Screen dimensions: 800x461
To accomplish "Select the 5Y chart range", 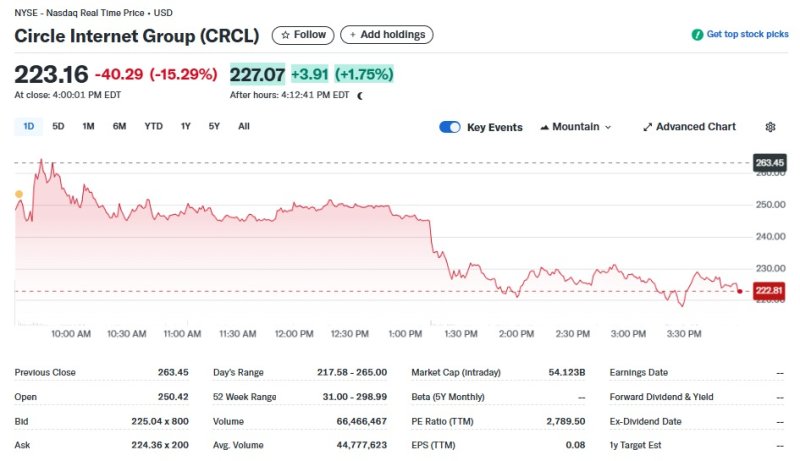I will 214,126.
